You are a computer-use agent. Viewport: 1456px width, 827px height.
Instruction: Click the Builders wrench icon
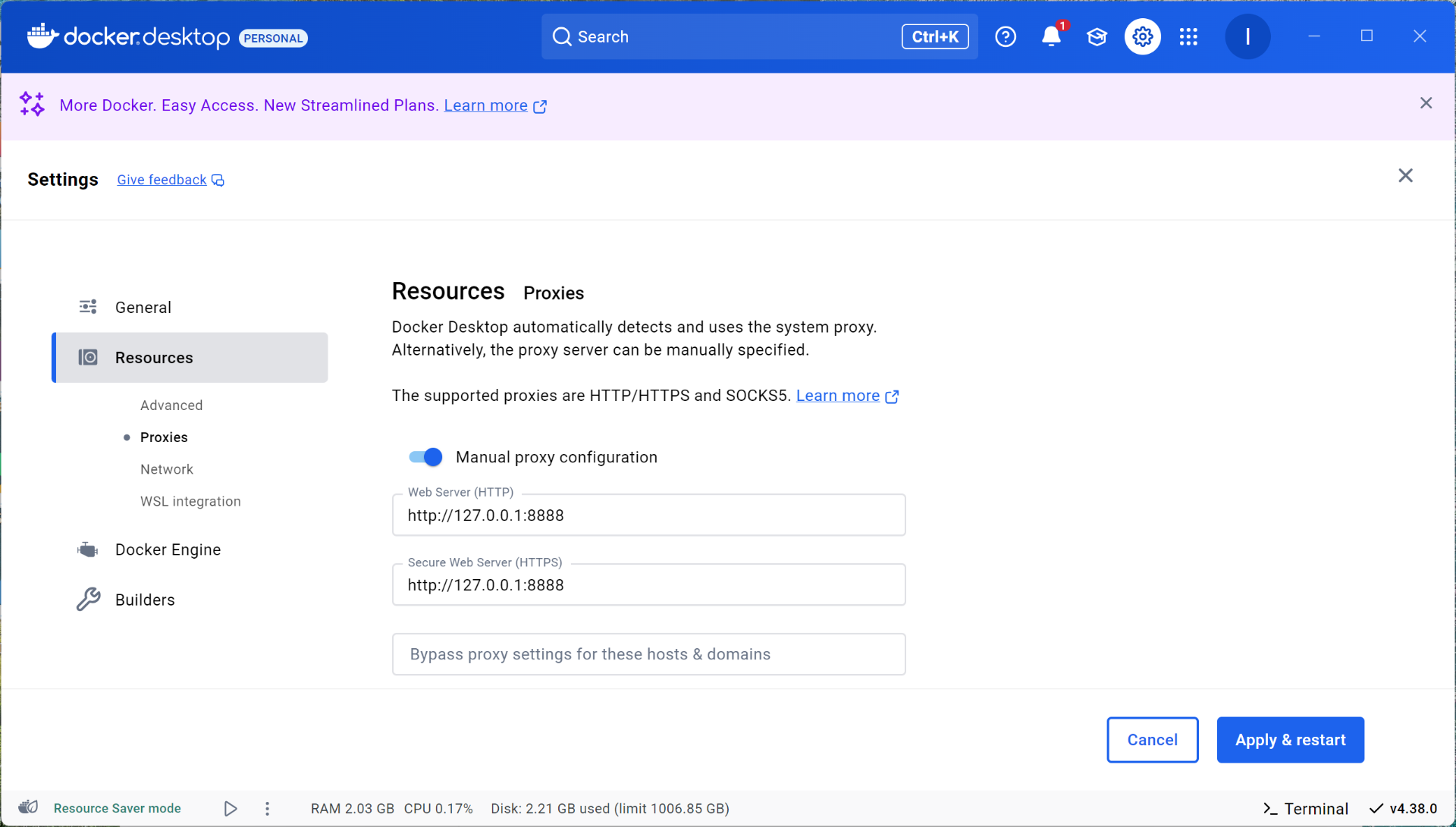pos(88,600)
